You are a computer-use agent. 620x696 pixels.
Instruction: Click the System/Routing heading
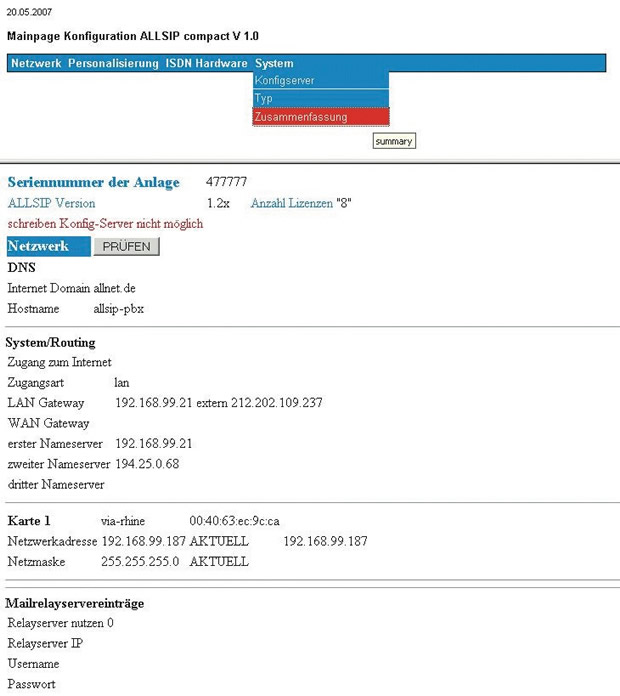click(x=50, y=343)
